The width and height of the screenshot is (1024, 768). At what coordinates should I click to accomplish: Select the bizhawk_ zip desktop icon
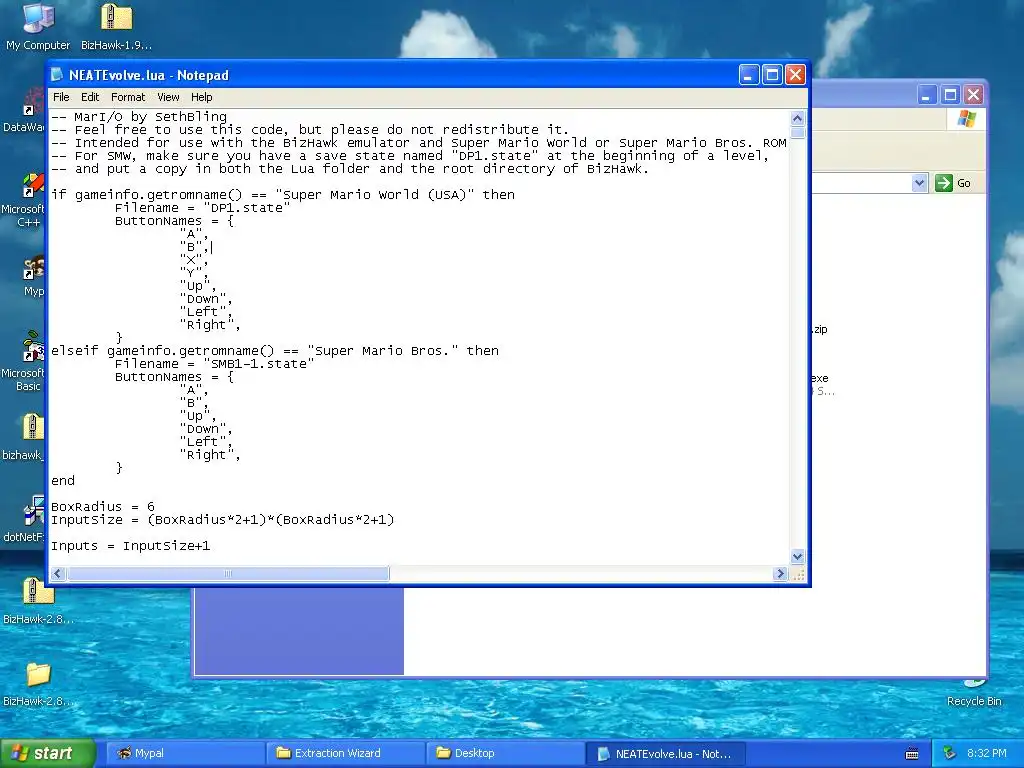(26, 437)
